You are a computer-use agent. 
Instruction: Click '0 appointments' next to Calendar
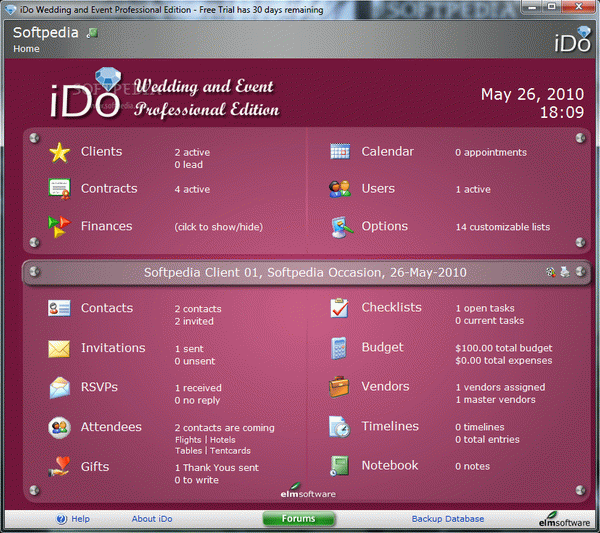click(491, 153)
